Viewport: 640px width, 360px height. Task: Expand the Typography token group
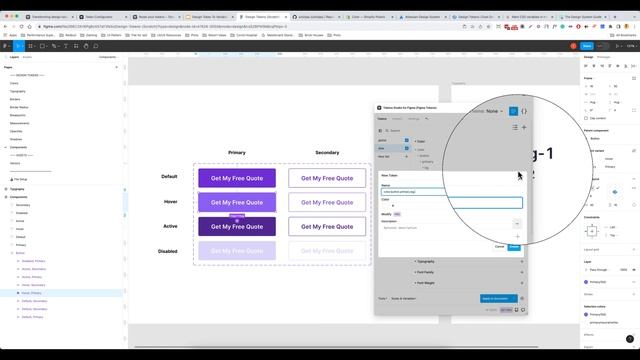424,262
